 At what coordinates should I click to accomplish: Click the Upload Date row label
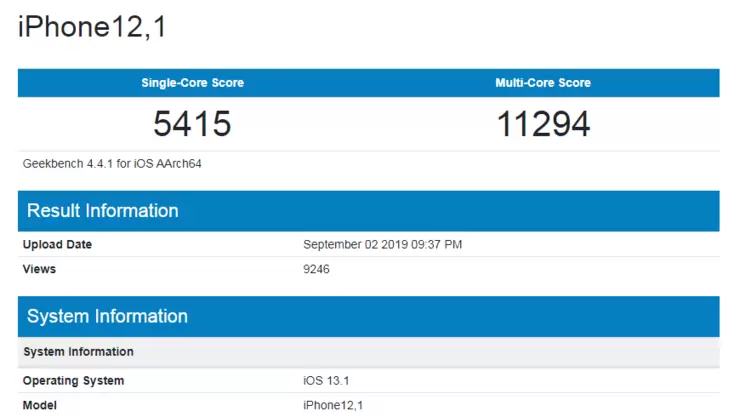[57, 245]
